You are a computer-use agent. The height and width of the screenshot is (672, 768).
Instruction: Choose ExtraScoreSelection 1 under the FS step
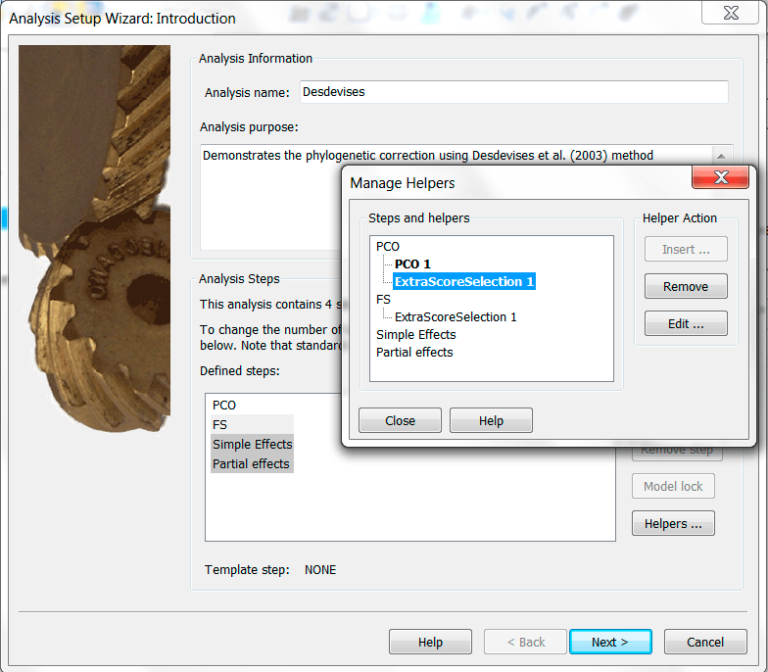coord(455,317)
